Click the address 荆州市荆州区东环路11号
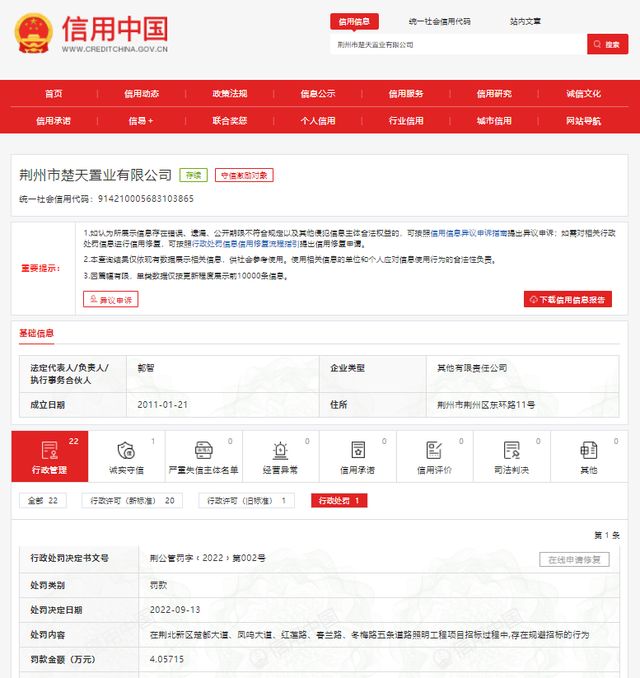This screenshot has height=678, width=640. click(486, 405)
